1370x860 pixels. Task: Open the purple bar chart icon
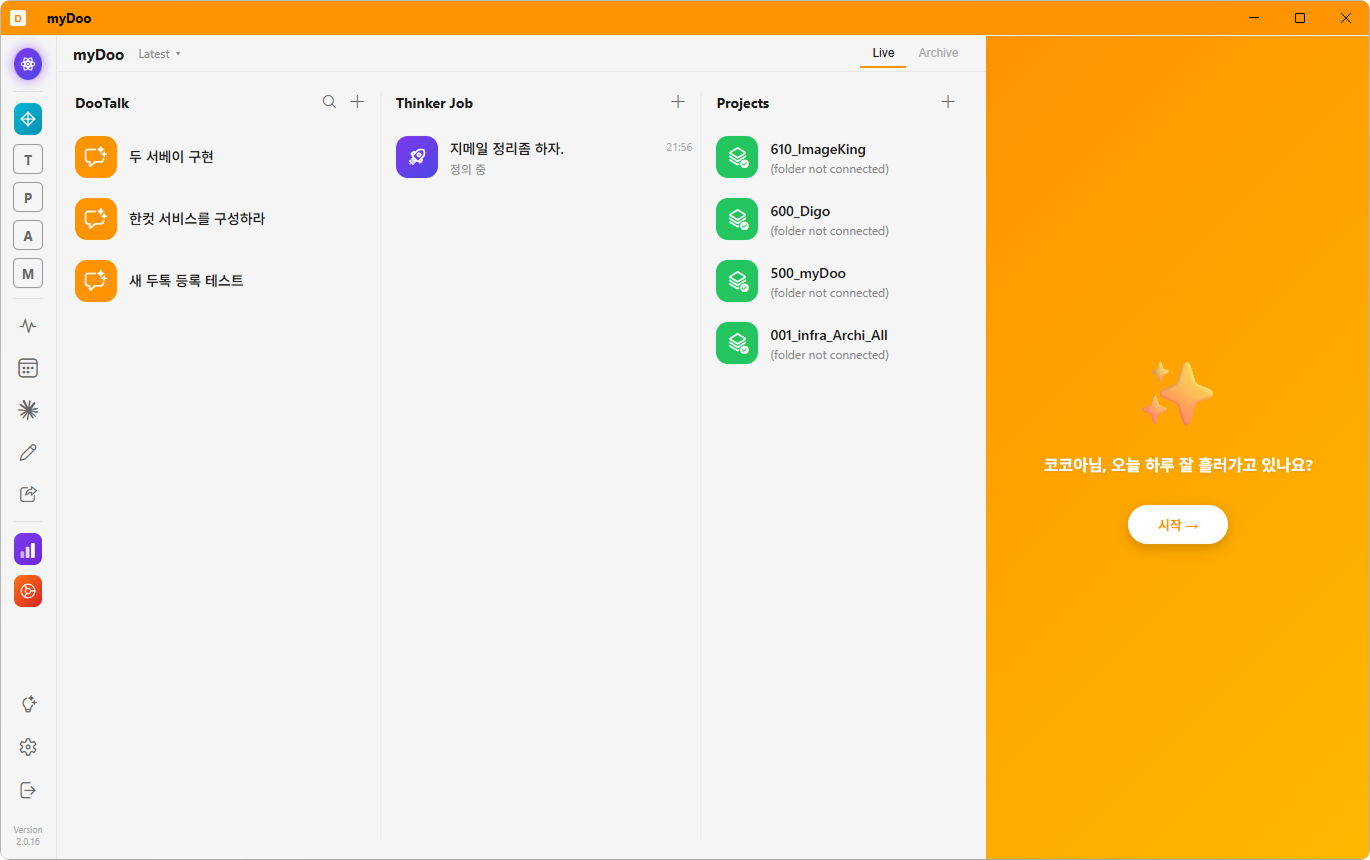[28, 549]
